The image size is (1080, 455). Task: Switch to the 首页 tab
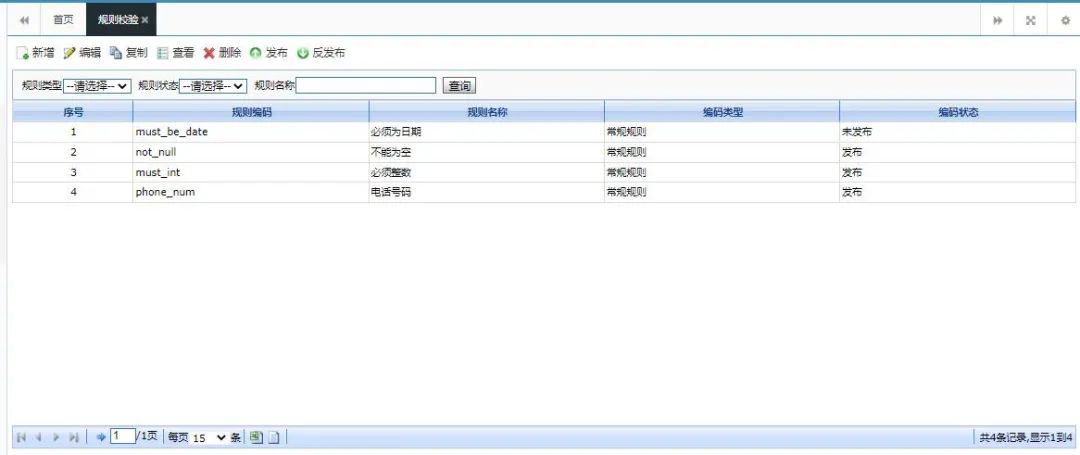click(x=63, y=20)
